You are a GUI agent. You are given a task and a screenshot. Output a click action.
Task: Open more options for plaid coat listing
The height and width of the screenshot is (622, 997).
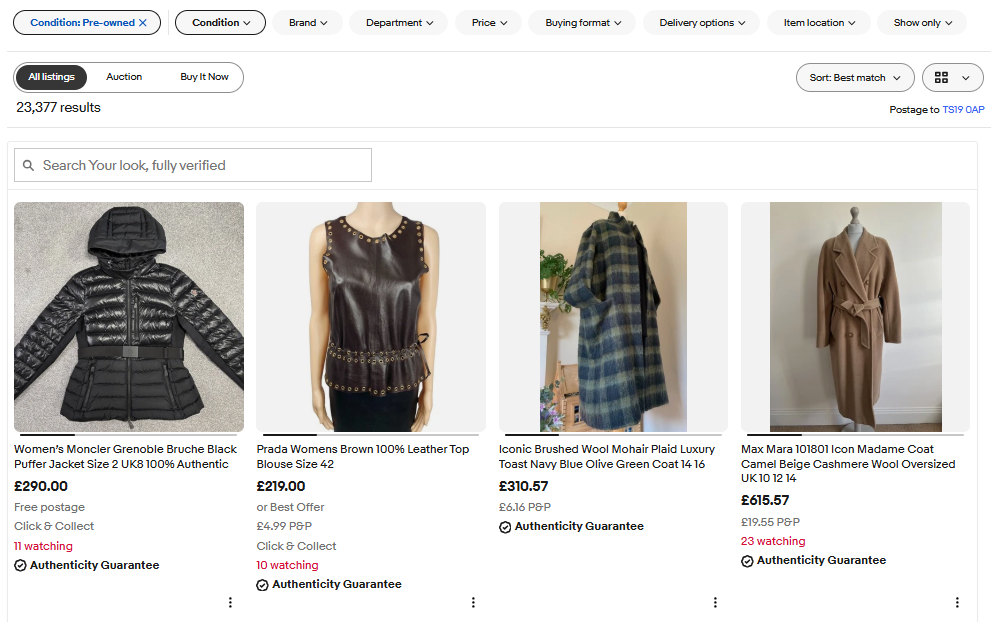pos(715,602)
